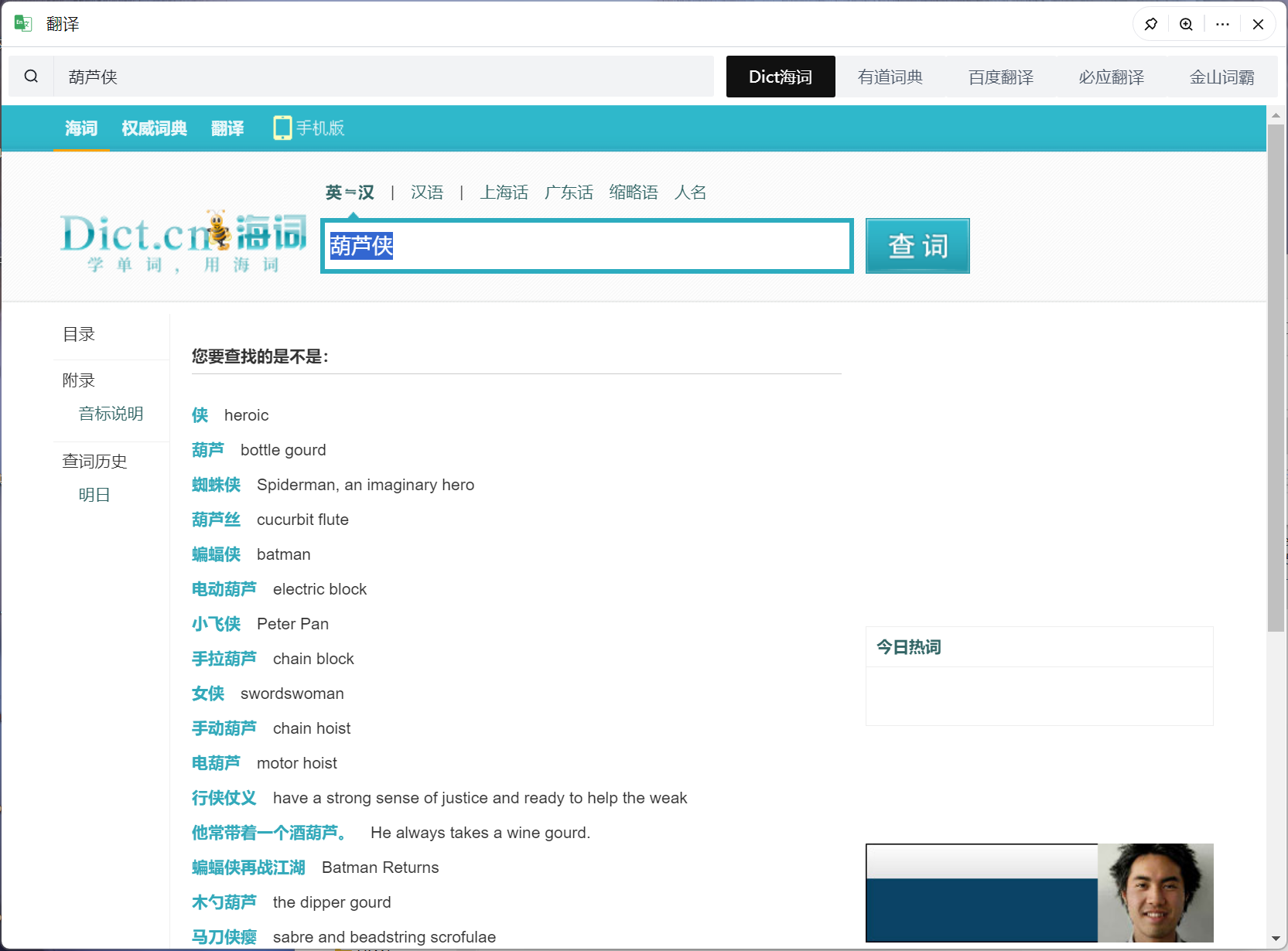Click the advertisement image with man's photo
Image resolution: width=1288 pixels, height=951 pixels.
coord(1039,893)
